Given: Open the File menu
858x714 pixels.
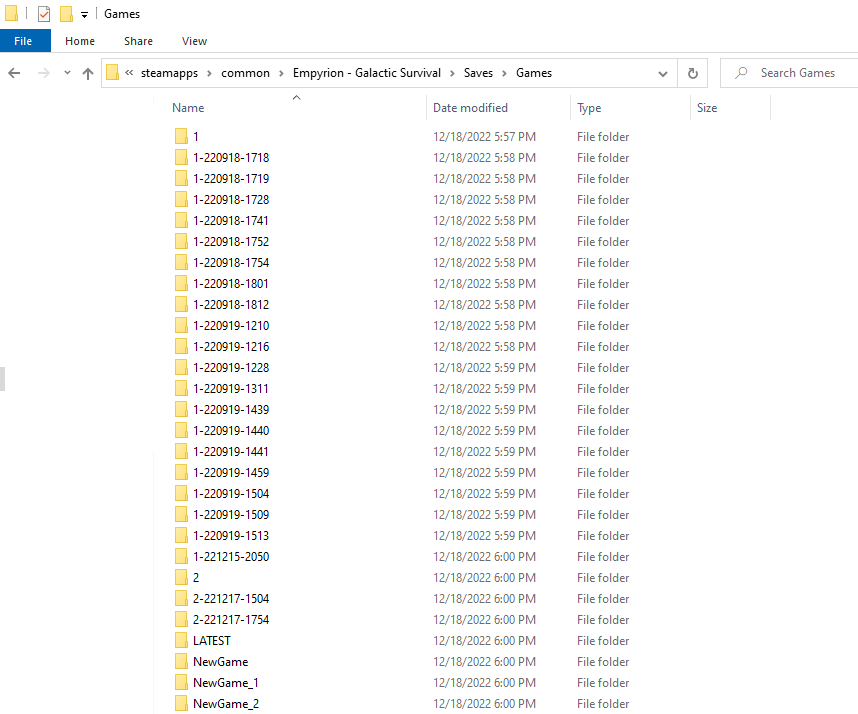Looking at the screenshot, I should (x=24, y=41).
